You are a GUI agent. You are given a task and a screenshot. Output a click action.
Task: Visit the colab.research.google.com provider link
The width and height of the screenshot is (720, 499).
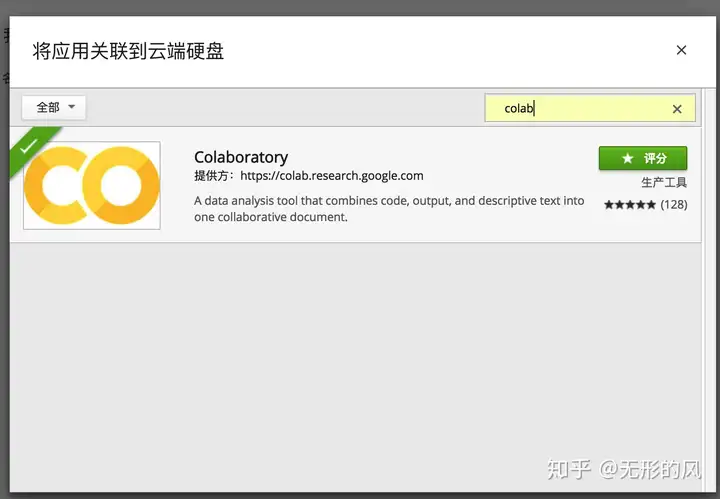331,176
